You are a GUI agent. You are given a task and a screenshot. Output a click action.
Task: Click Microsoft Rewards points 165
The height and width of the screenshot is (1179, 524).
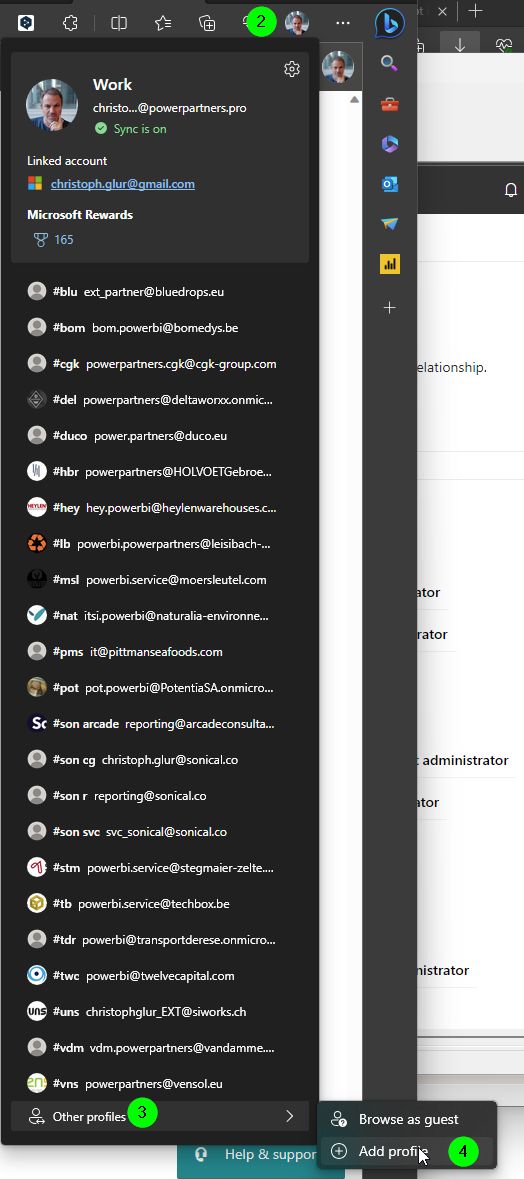tap(64, 240)
